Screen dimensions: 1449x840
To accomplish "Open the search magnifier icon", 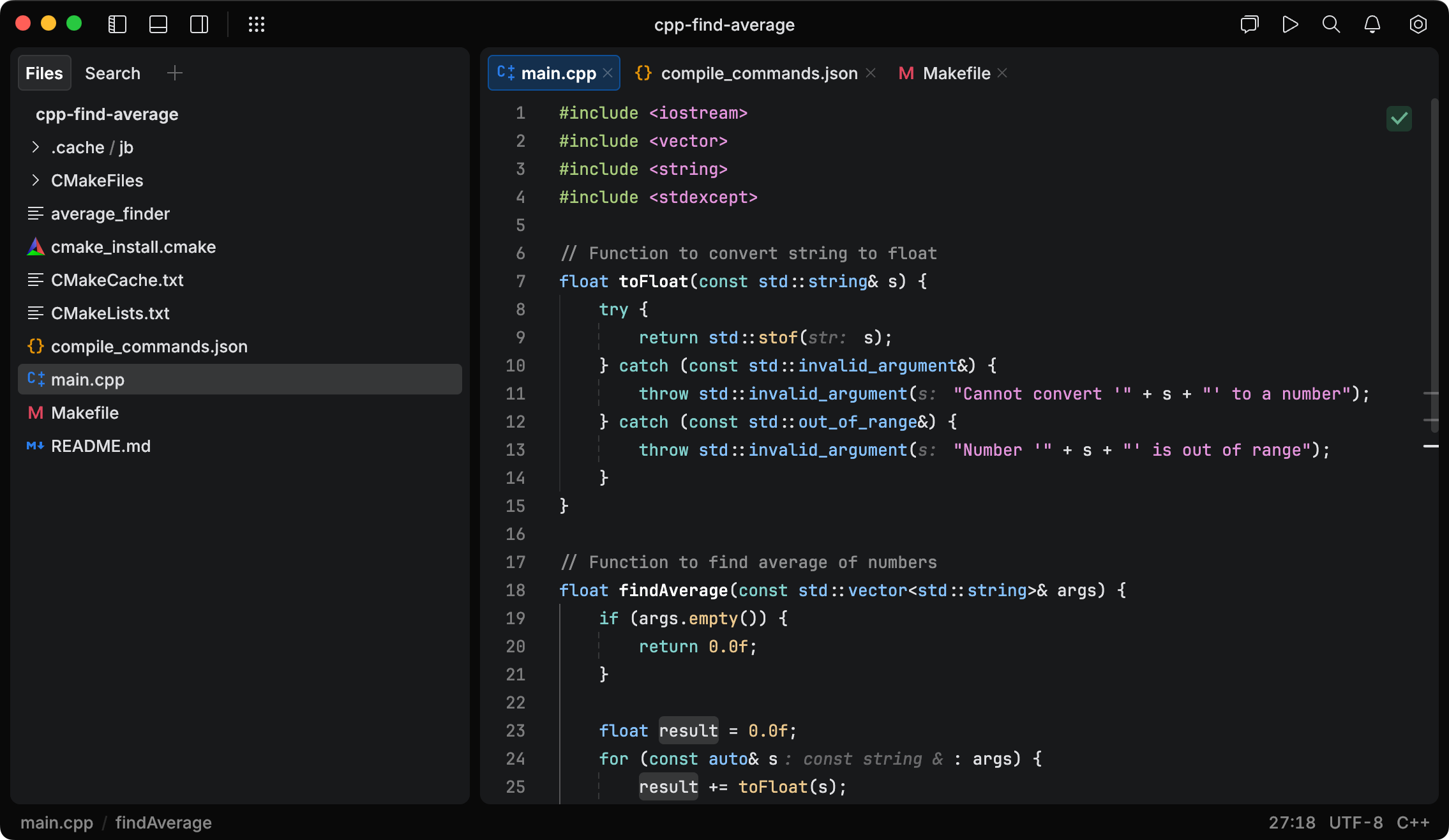I will click(x=1331, y=24).
